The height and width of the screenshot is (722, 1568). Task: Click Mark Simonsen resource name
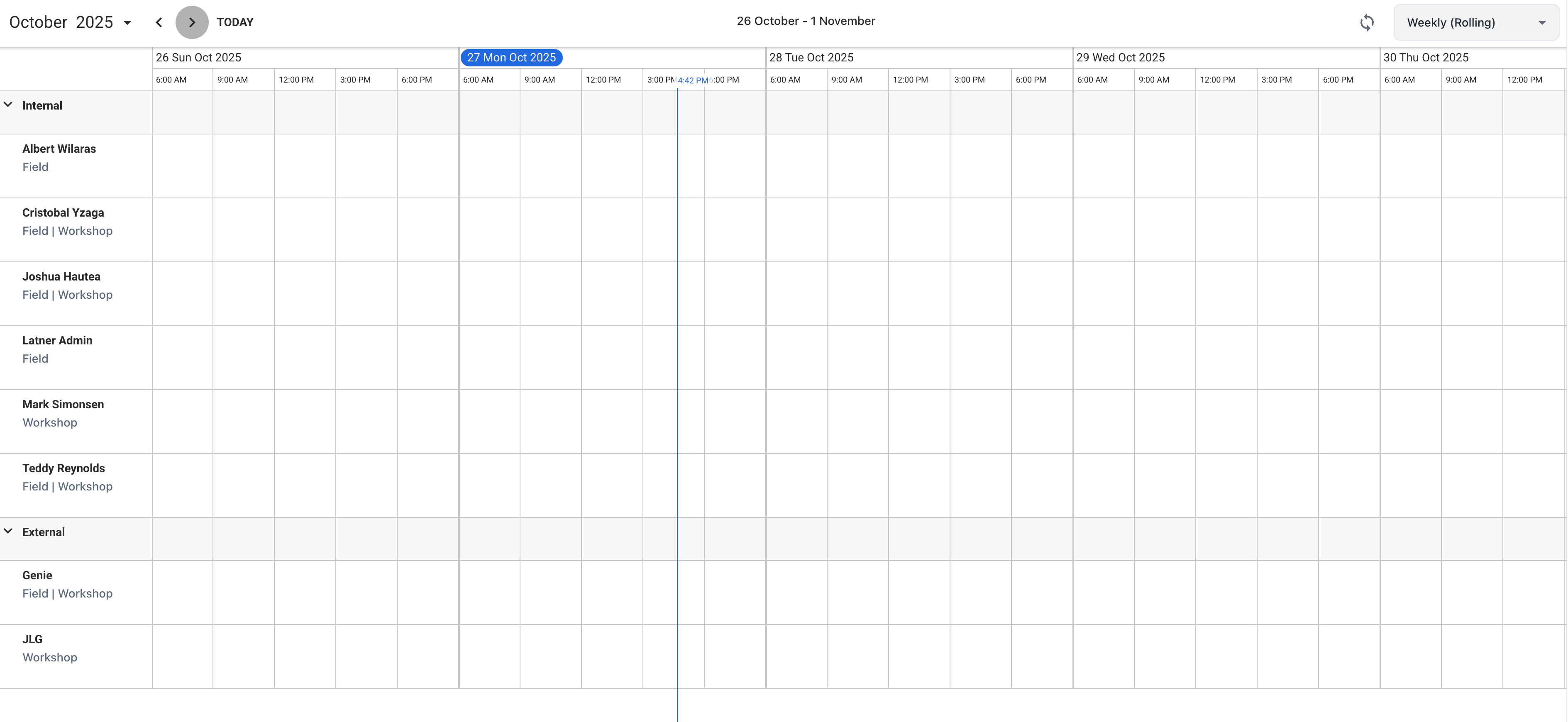pos(64,404)
